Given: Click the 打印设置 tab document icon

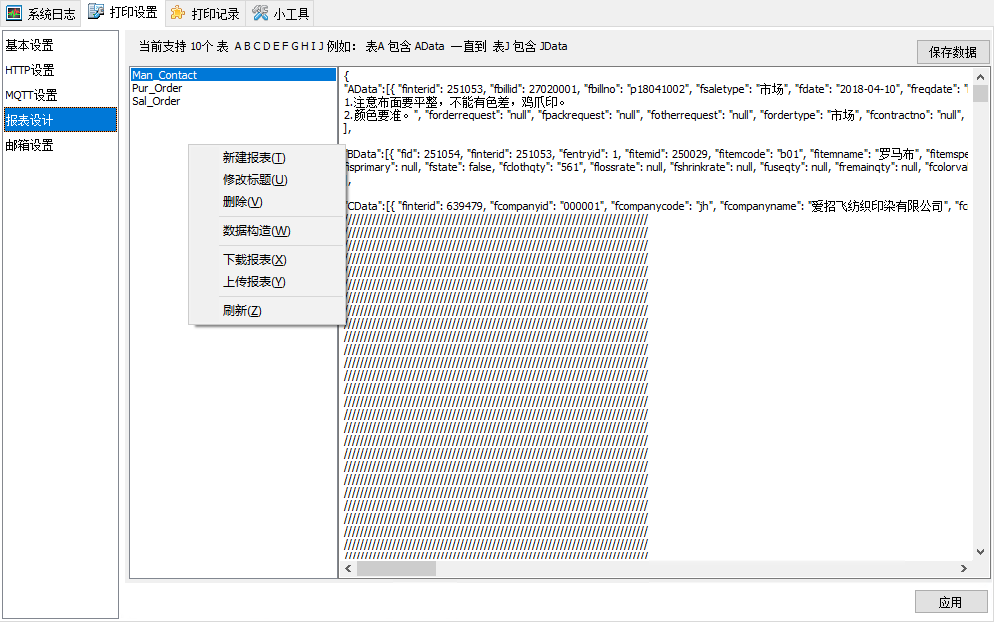Looking at the screenshot, I should pyautogui.click(x=96, y=11).
